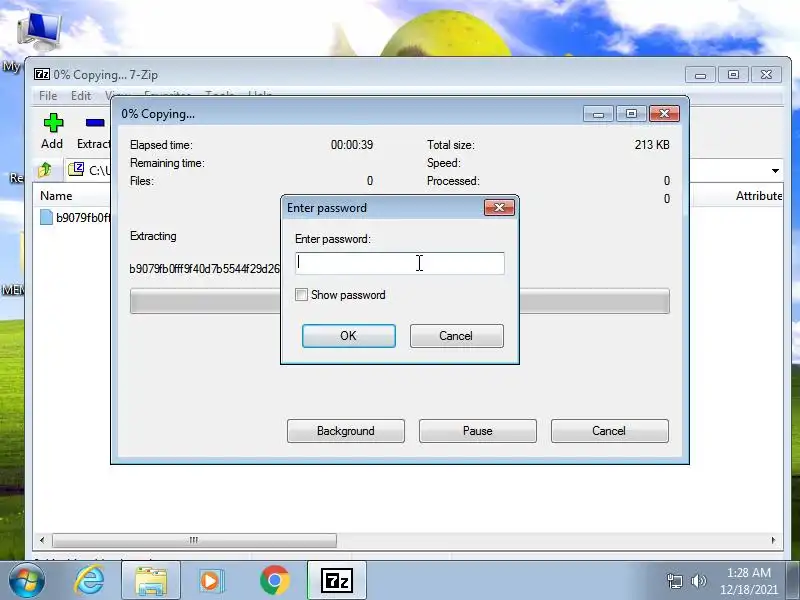
Task: Click the volume speaker tray icon
Action: 698,581
